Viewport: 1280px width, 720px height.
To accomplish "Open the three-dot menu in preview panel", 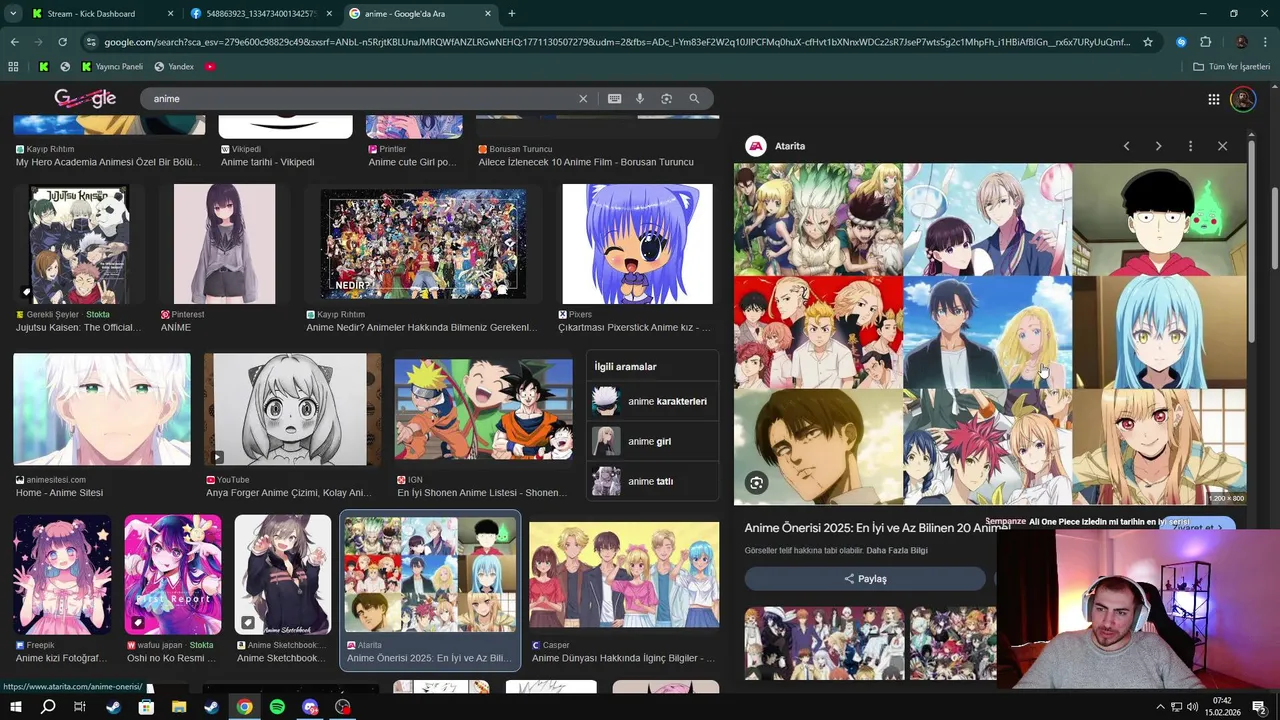I will 1190,146.
